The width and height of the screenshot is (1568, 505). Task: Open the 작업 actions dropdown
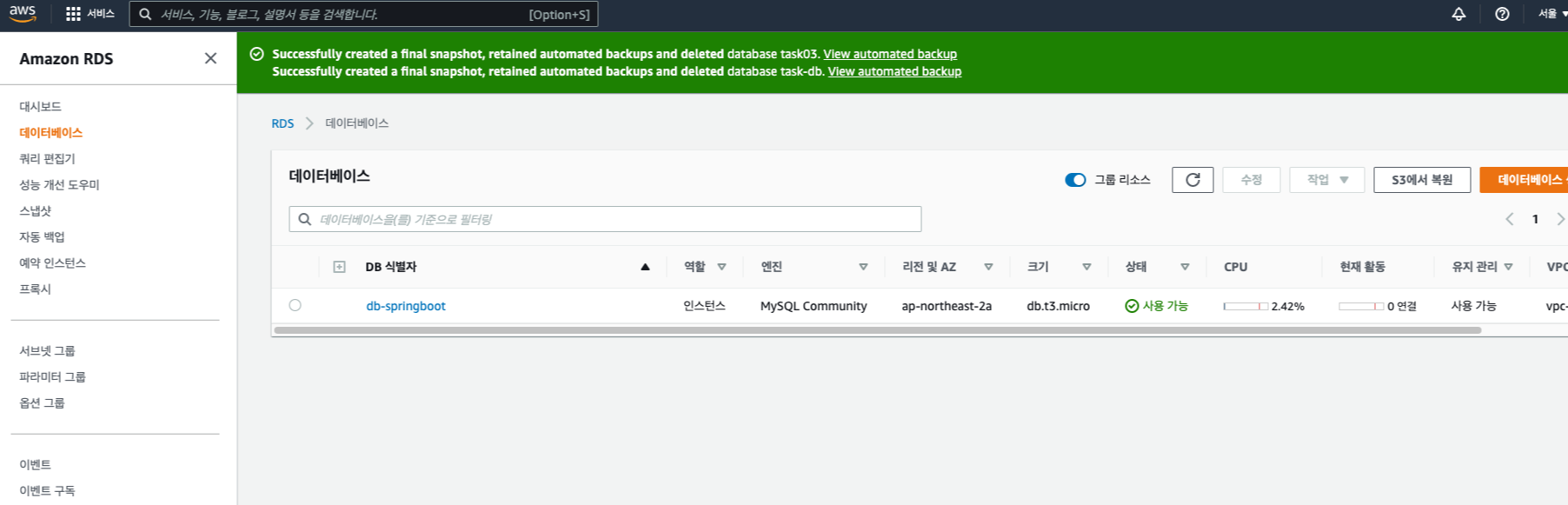coord(1326,180)
